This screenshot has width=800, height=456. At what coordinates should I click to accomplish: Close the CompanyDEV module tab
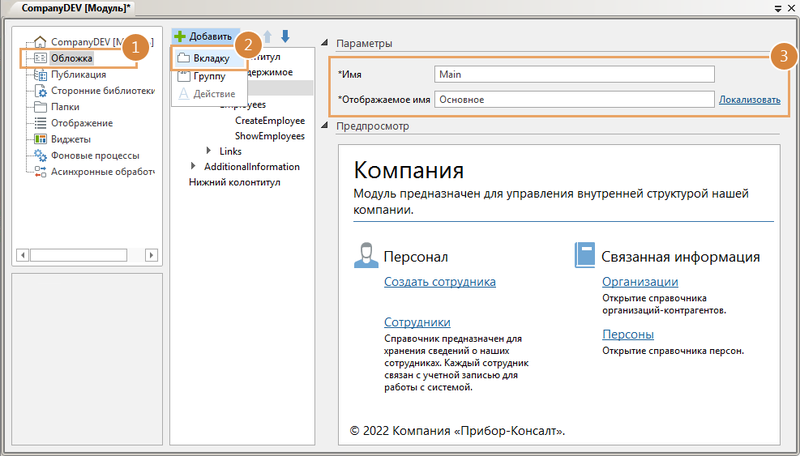(x=790, y=8)
